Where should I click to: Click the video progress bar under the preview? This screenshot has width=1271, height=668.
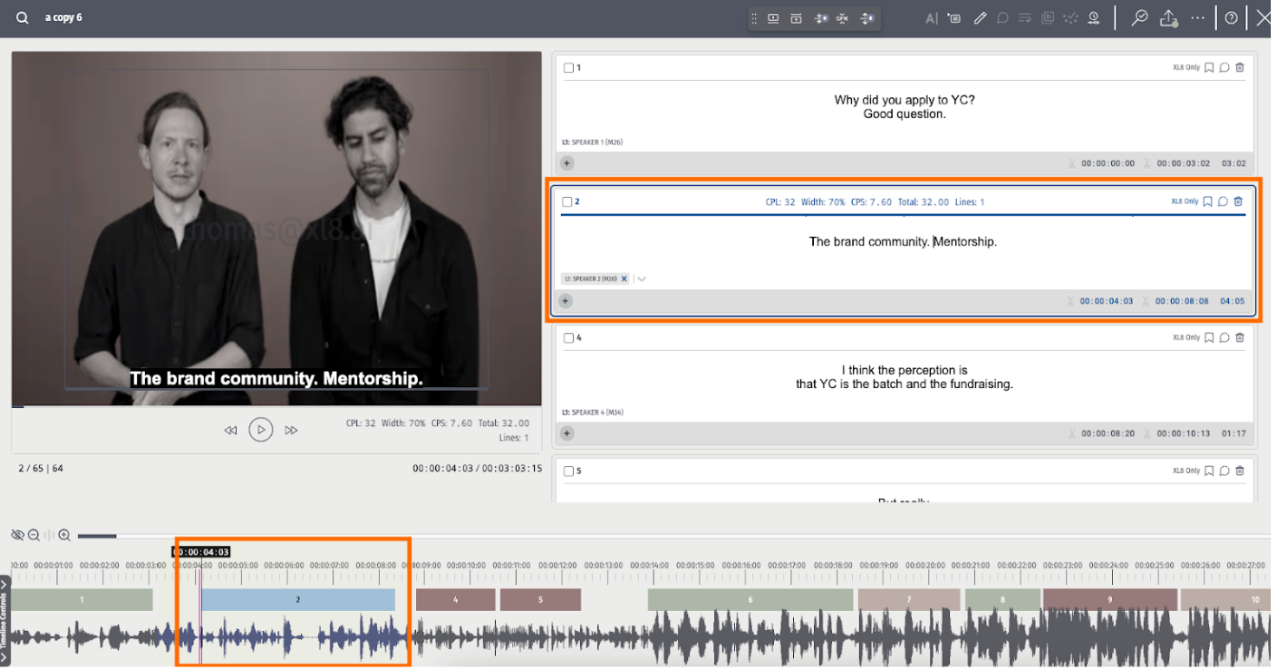point(276,407)
